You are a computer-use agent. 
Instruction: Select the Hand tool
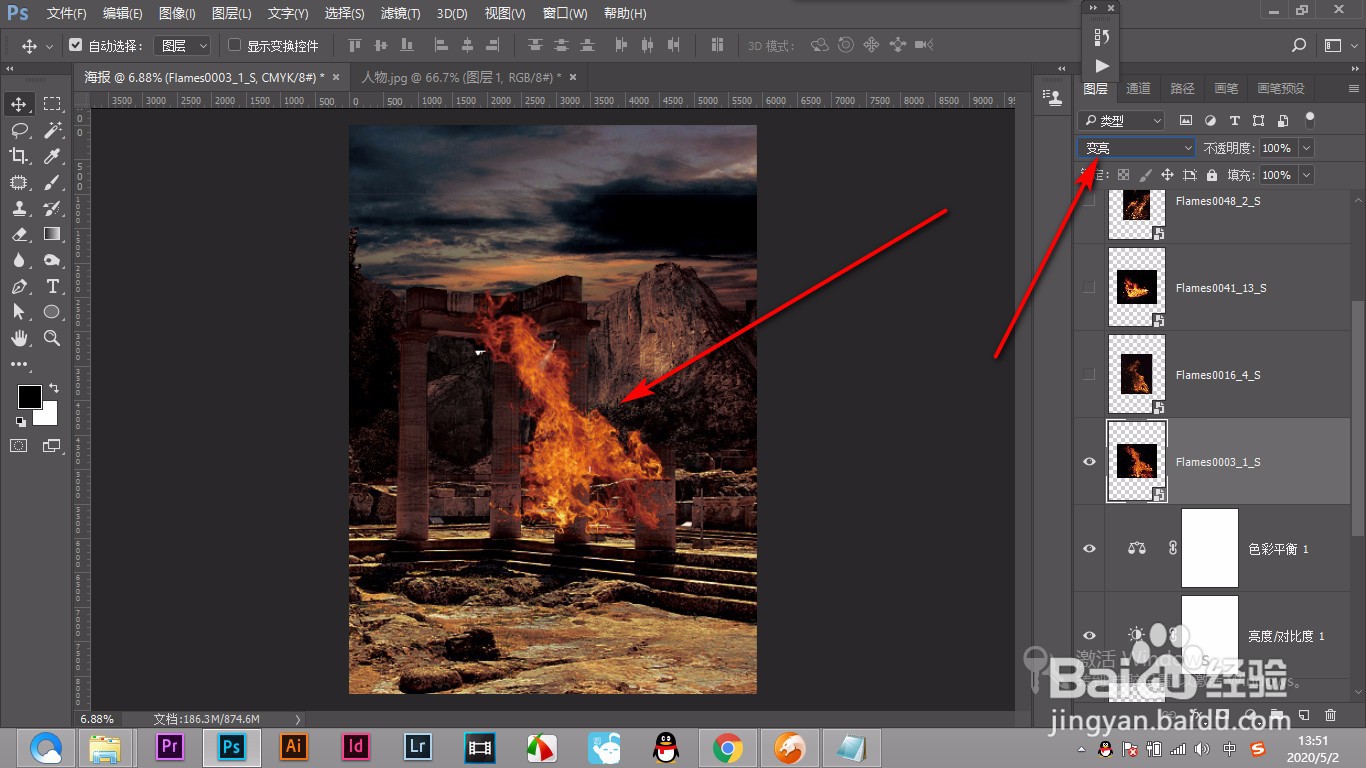coord(19,338)
